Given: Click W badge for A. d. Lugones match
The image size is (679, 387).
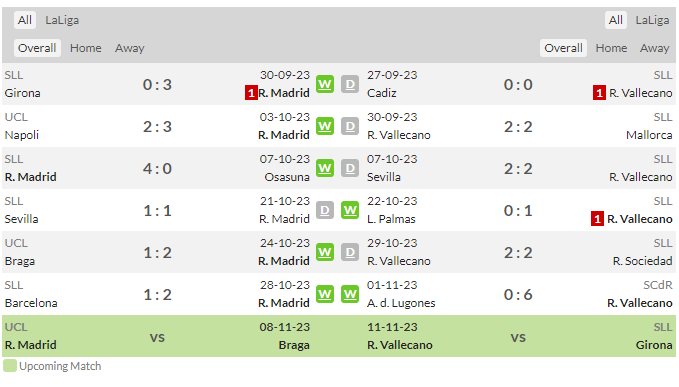Looking at the screenshot, I should 350,294.
